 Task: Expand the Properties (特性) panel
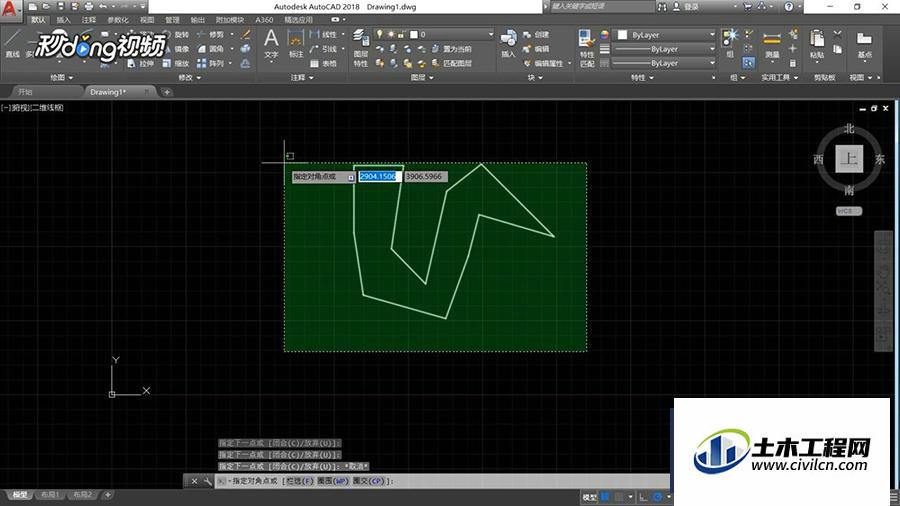tap(642, 77)
